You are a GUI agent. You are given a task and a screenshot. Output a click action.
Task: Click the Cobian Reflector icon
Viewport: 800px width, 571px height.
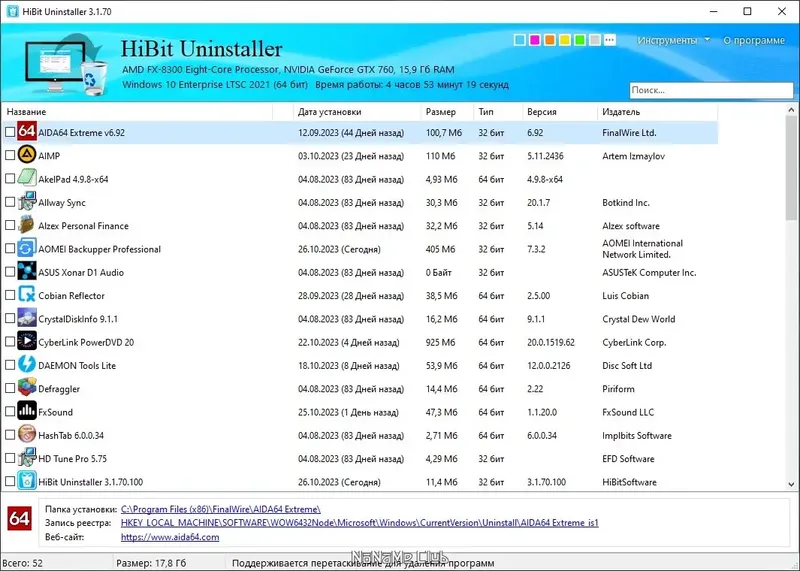27,294
